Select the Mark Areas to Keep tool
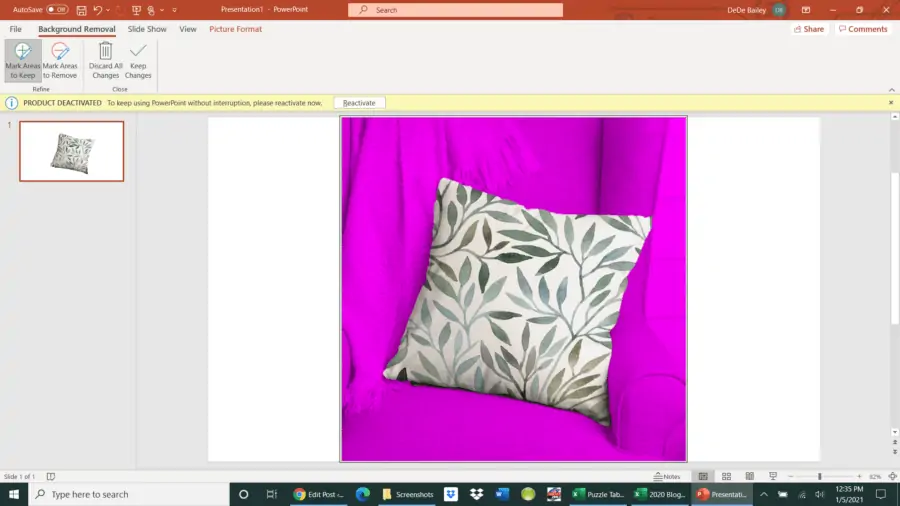This screenshot has height=506, width=900. [23, 60]
